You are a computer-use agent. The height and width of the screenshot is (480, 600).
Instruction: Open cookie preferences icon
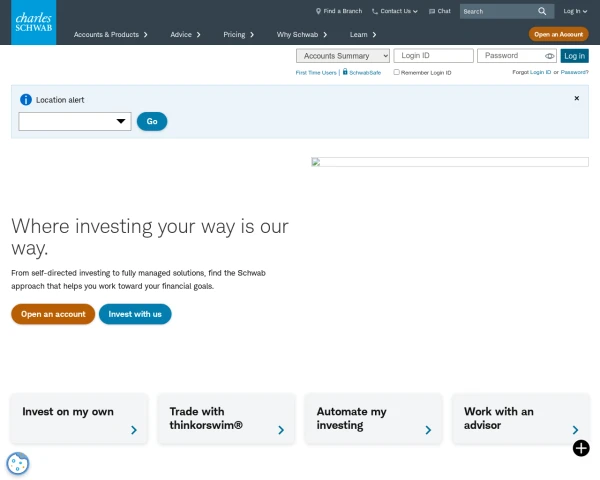point(18,464)
